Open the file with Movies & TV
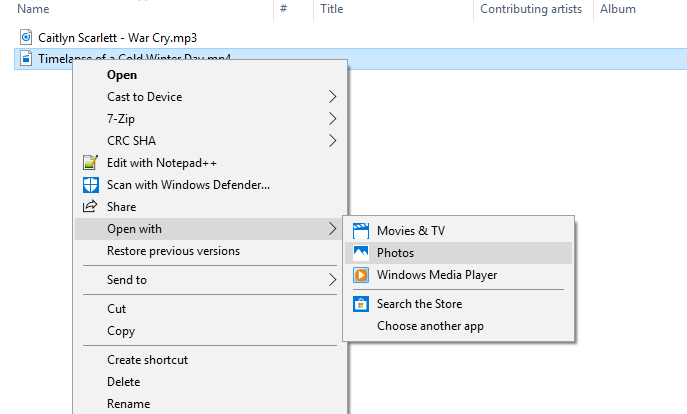This screenshot has width=687, height=414. pos(459,231)
